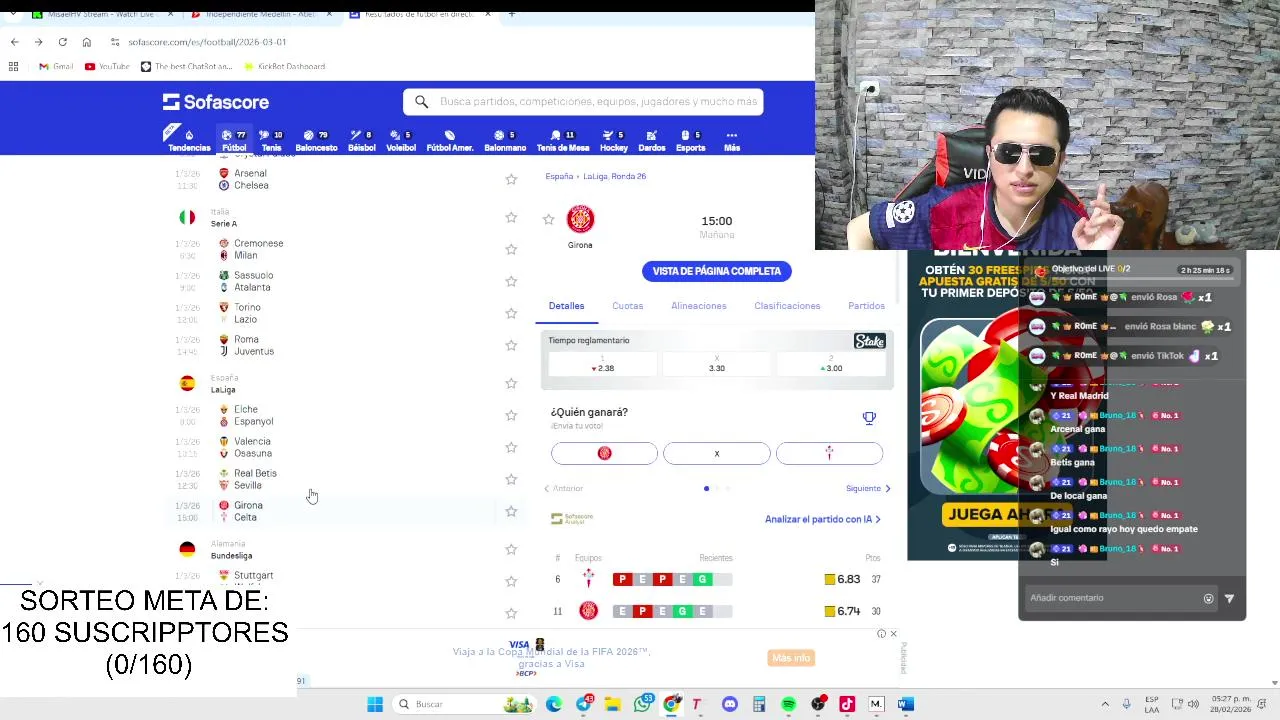Select the Hockey sport category
Image resolution: width=1280 pixels, height=720 pixels.
pos(614,141)
